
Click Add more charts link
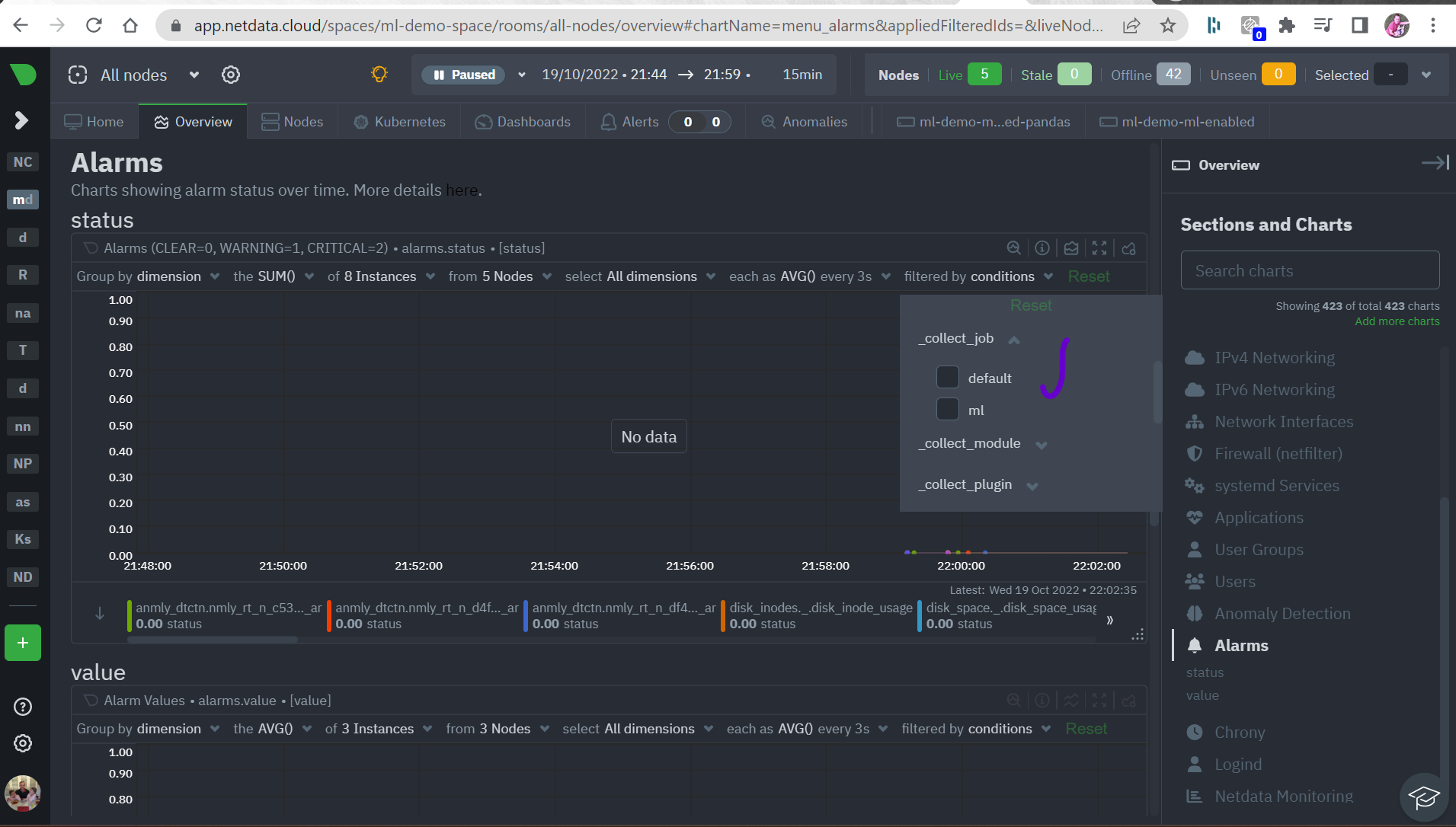point(1397,321)
